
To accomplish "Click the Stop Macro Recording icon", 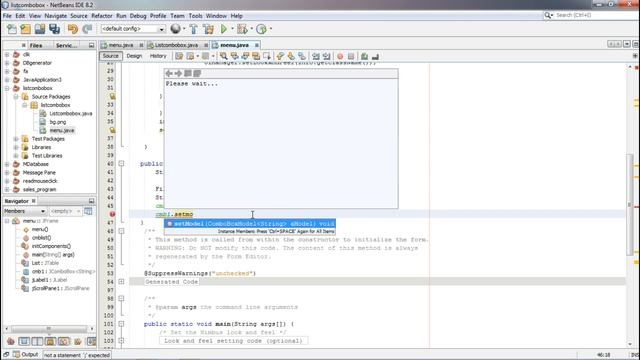I will pos(351,56).
